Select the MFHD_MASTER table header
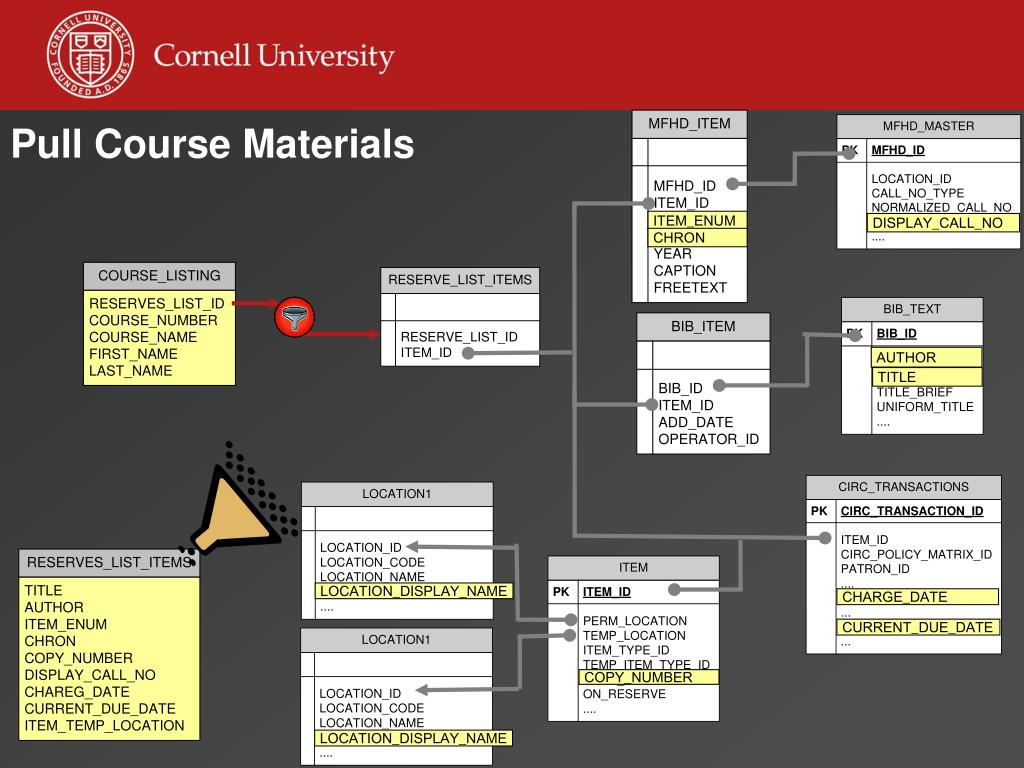The width and height of the screenshot is (1024, 768). (928, 126)
